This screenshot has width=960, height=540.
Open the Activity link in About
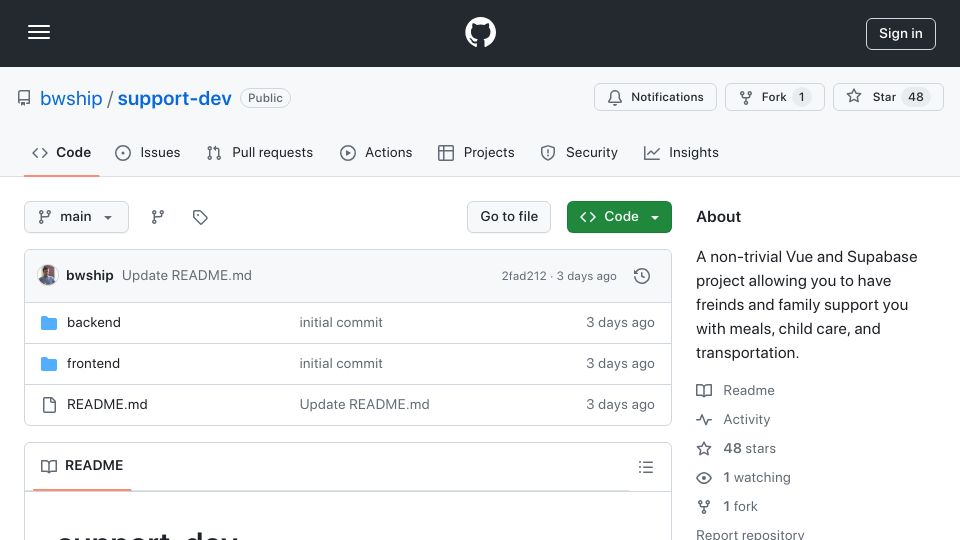pyautogui.click(x=733, y=419)
